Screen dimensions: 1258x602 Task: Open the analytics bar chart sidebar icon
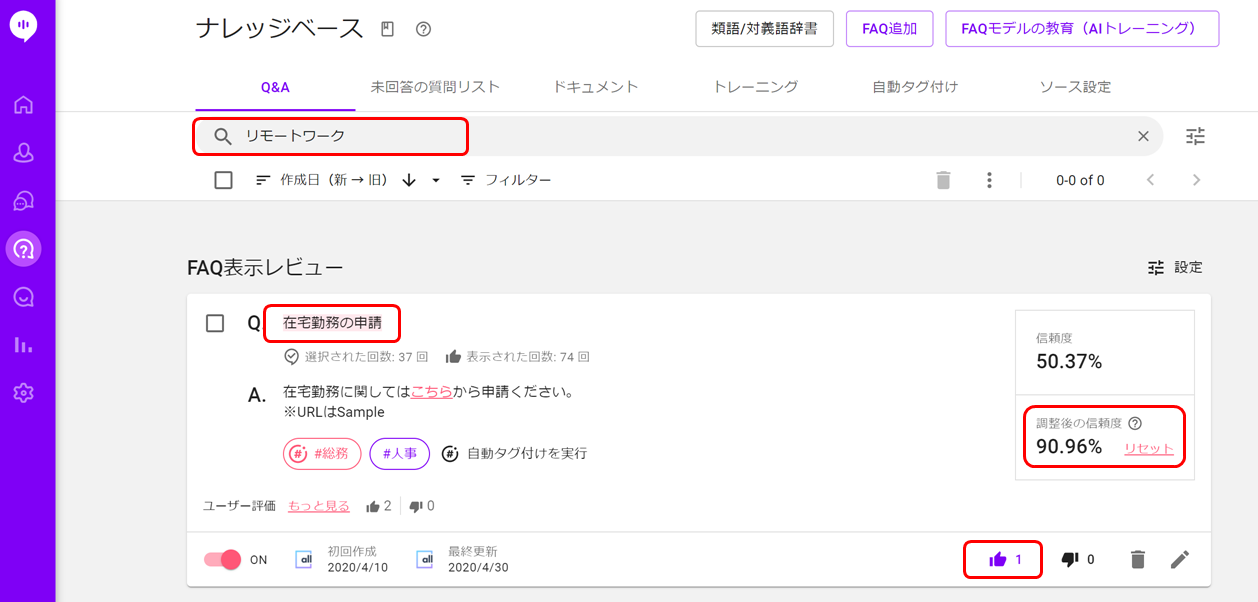24,345
